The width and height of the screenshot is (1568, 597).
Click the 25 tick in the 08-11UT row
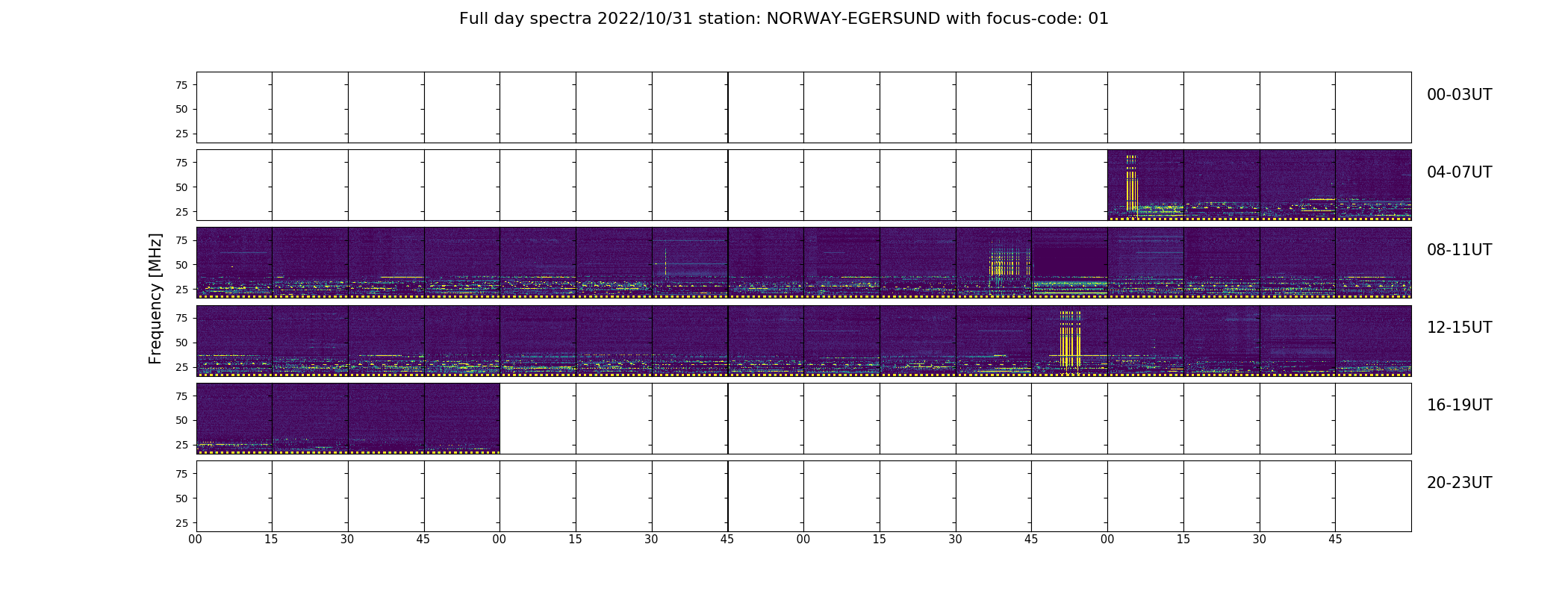pyautogui.click(x=181, y=290)
